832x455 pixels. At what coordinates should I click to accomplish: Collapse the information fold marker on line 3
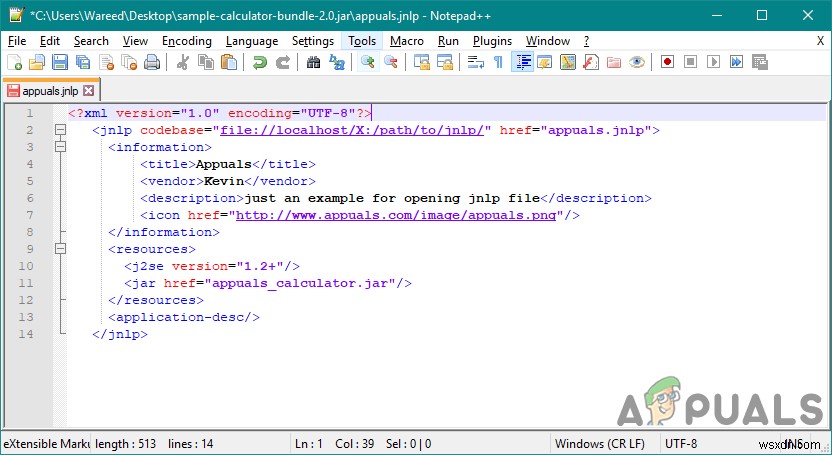pyautogui.click(x=60, y=147)
